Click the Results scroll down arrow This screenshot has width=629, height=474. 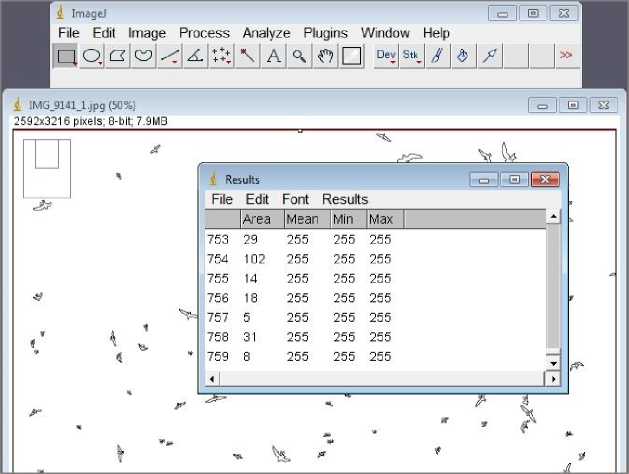[553, 364]
